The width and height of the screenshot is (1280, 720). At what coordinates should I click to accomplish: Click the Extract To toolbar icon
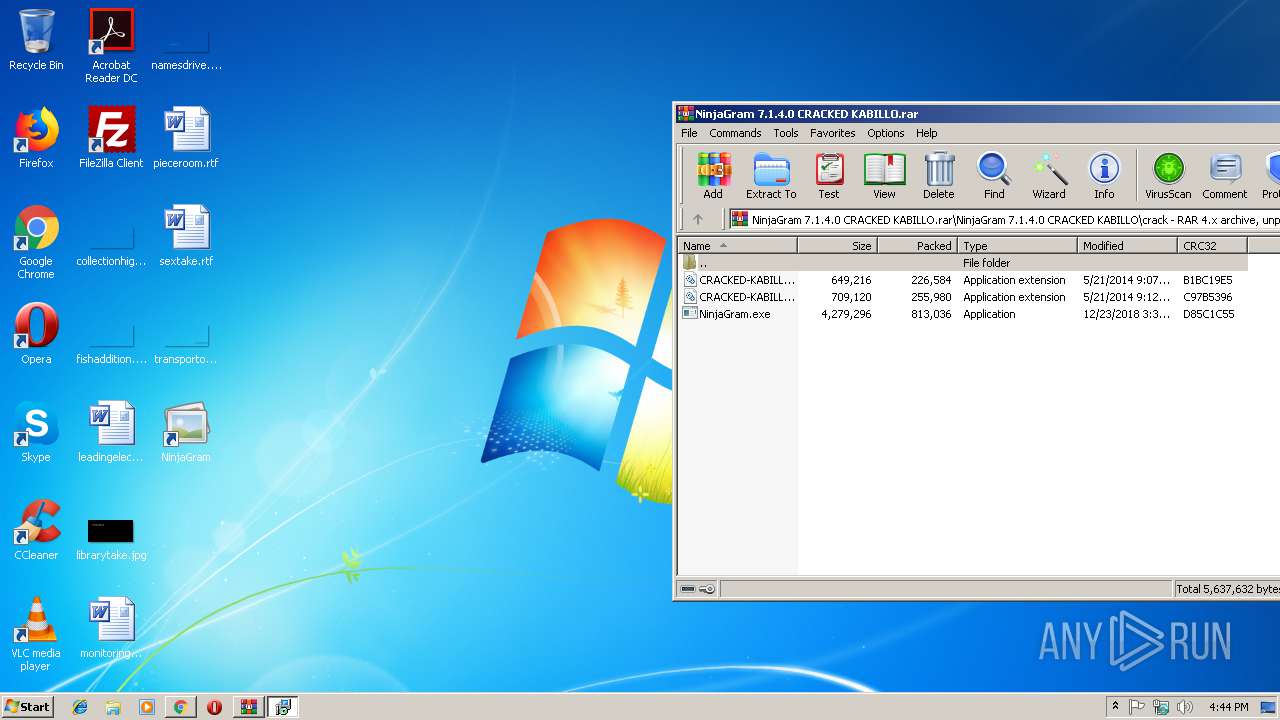pyautogui.click(x=771, y=176)
